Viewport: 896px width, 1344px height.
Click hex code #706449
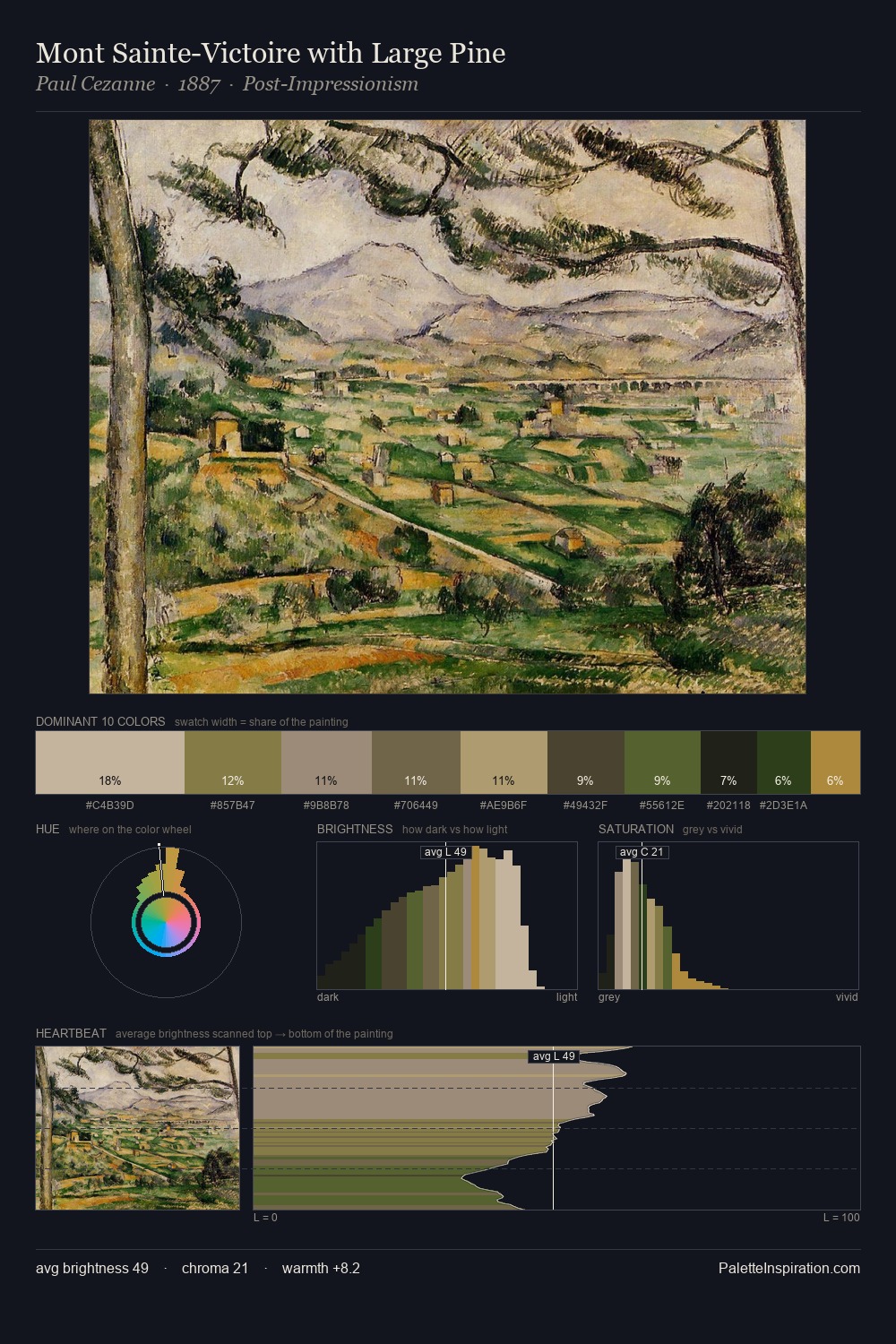pyautogui.click(x=416, y=806)
